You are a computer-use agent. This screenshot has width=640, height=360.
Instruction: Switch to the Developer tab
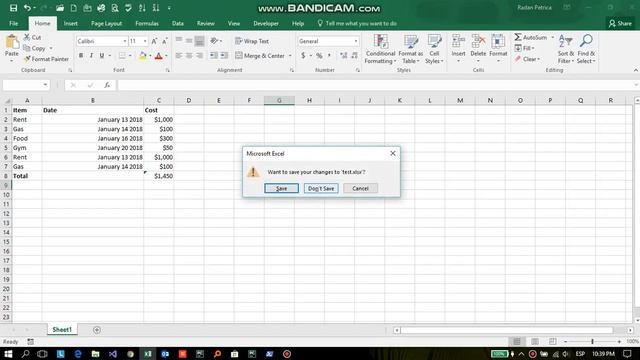(x=266, y=23)
